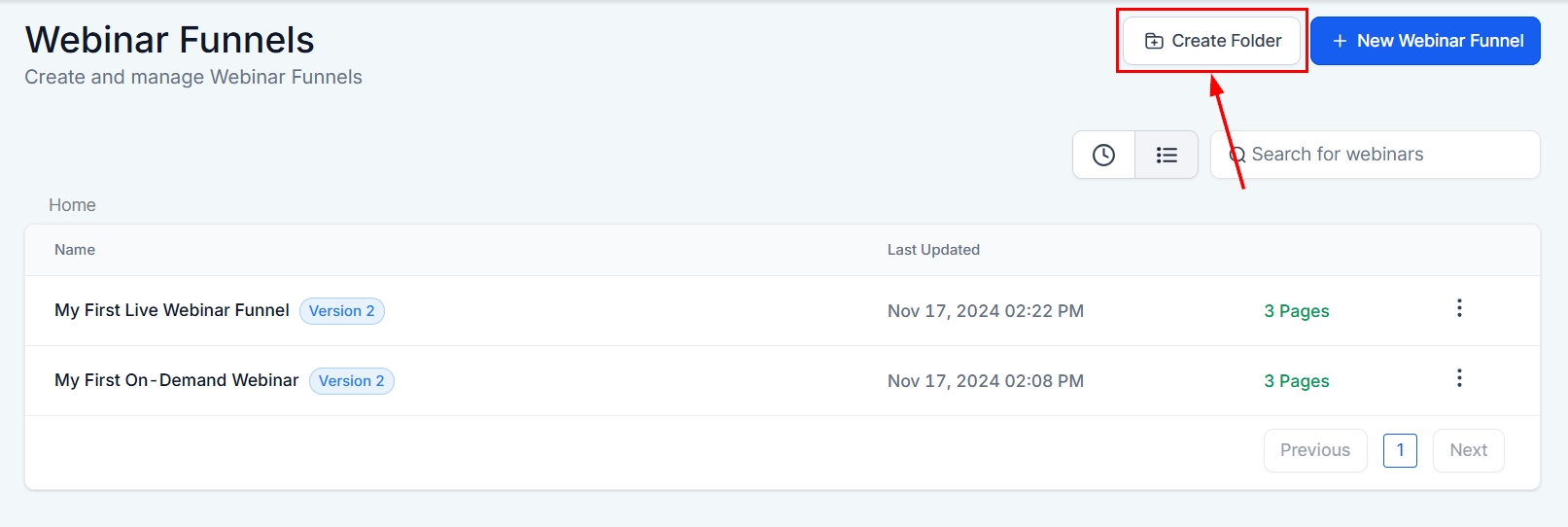The width and height of the screenshot is (1568, 527).
Task: Click the Last Updated column header
Action: [x=933, y=250]
